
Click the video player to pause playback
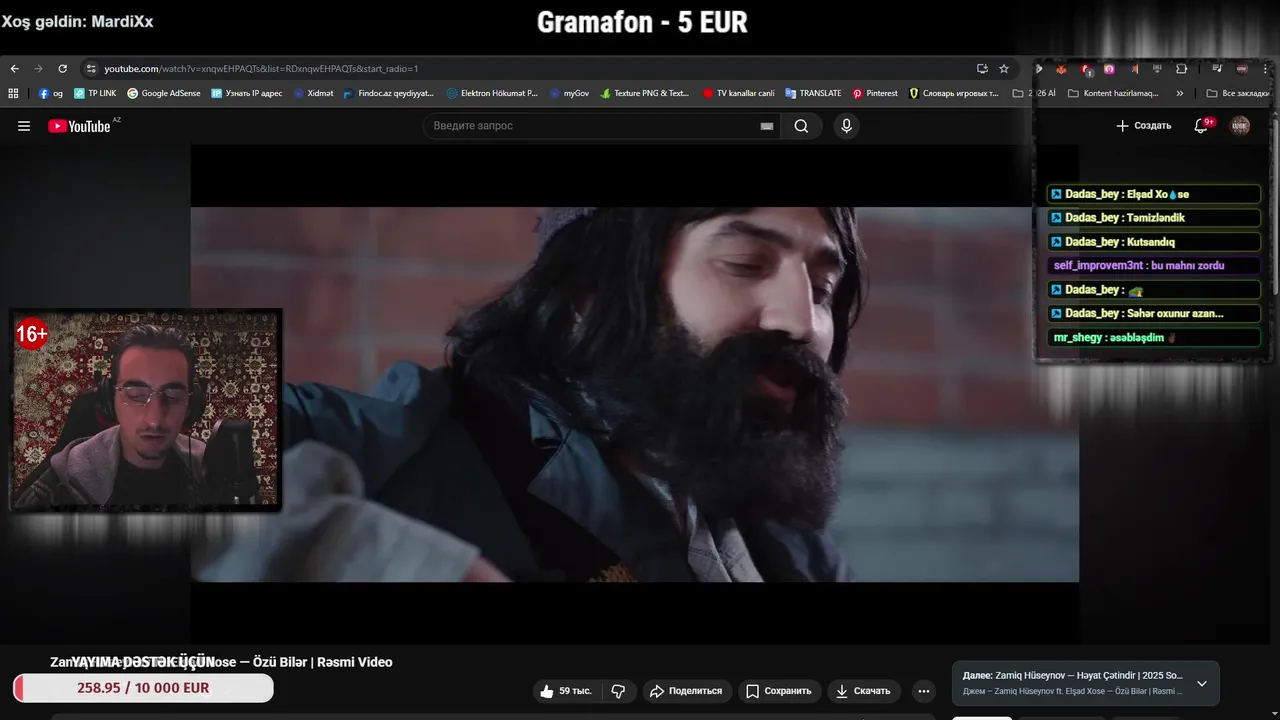point(635,394)
